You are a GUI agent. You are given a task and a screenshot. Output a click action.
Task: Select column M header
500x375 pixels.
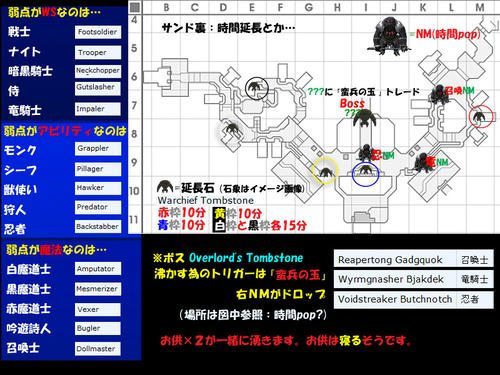click(x=480, y=7)
